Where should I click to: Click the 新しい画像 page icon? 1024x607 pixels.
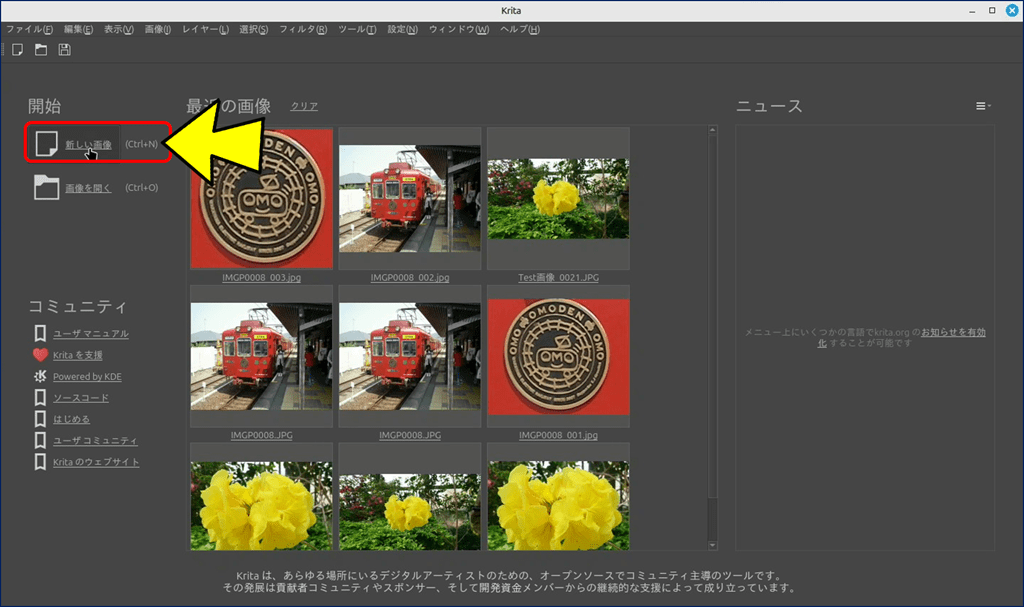[46, 144]
